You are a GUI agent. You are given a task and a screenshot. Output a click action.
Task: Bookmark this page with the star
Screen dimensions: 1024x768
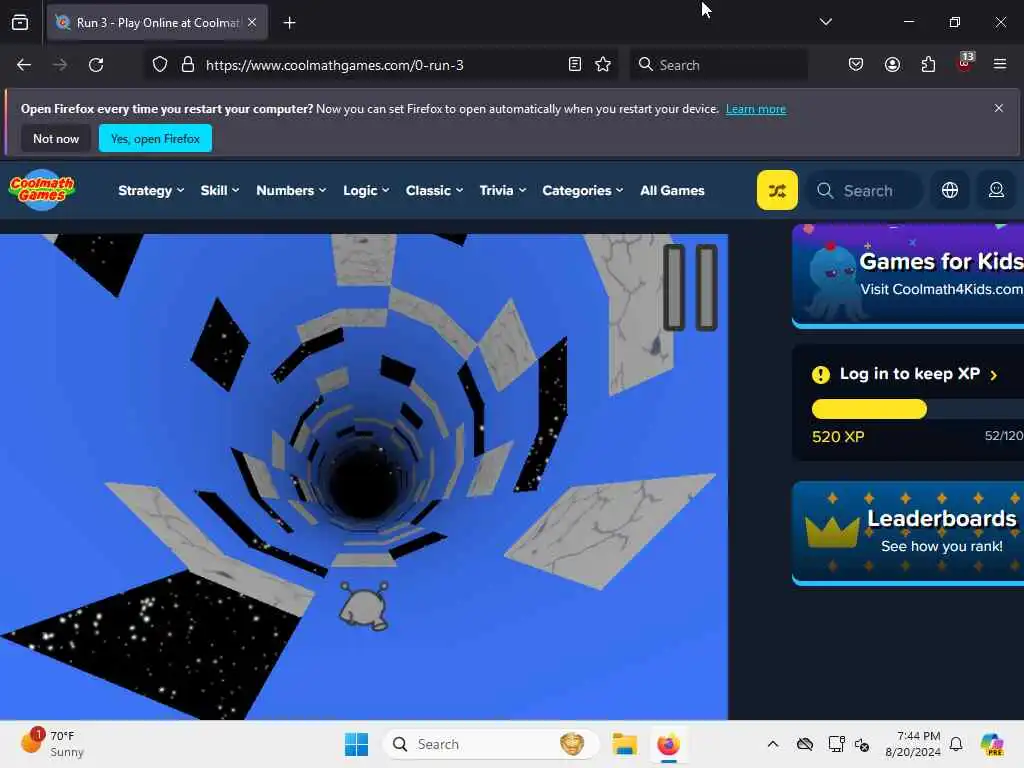(x=603, y=65)
